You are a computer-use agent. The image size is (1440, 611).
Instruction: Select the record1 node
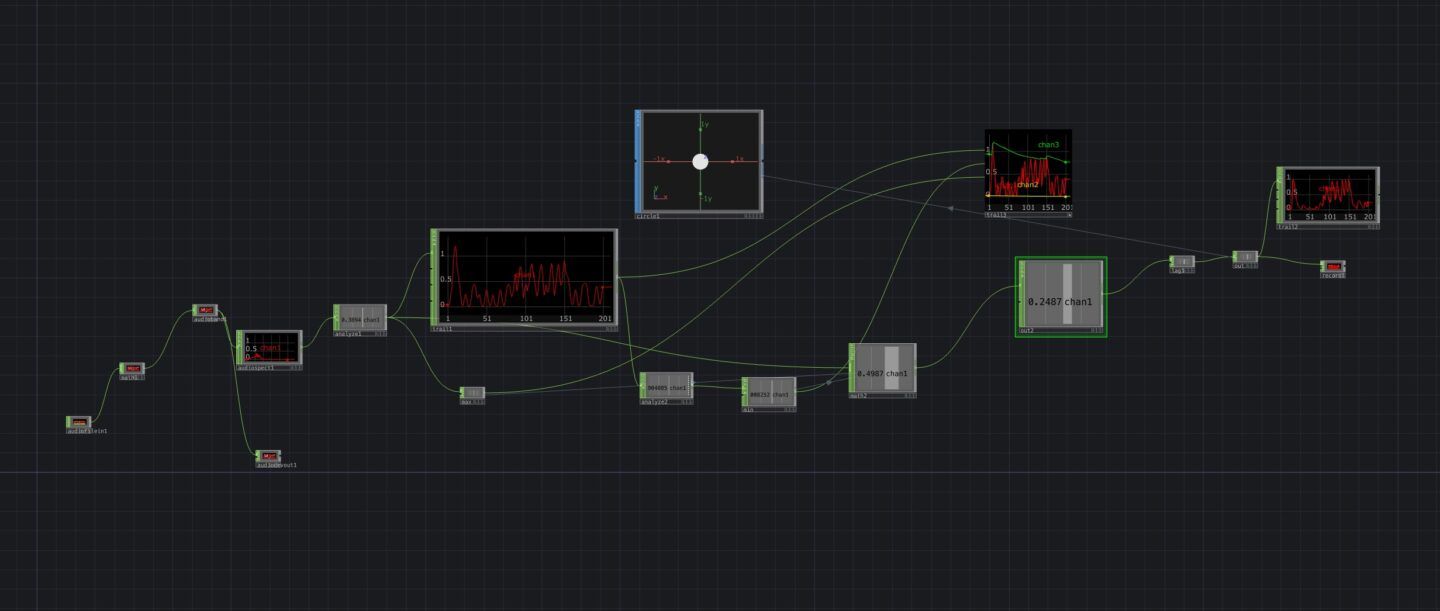[x=1333, y=266]
